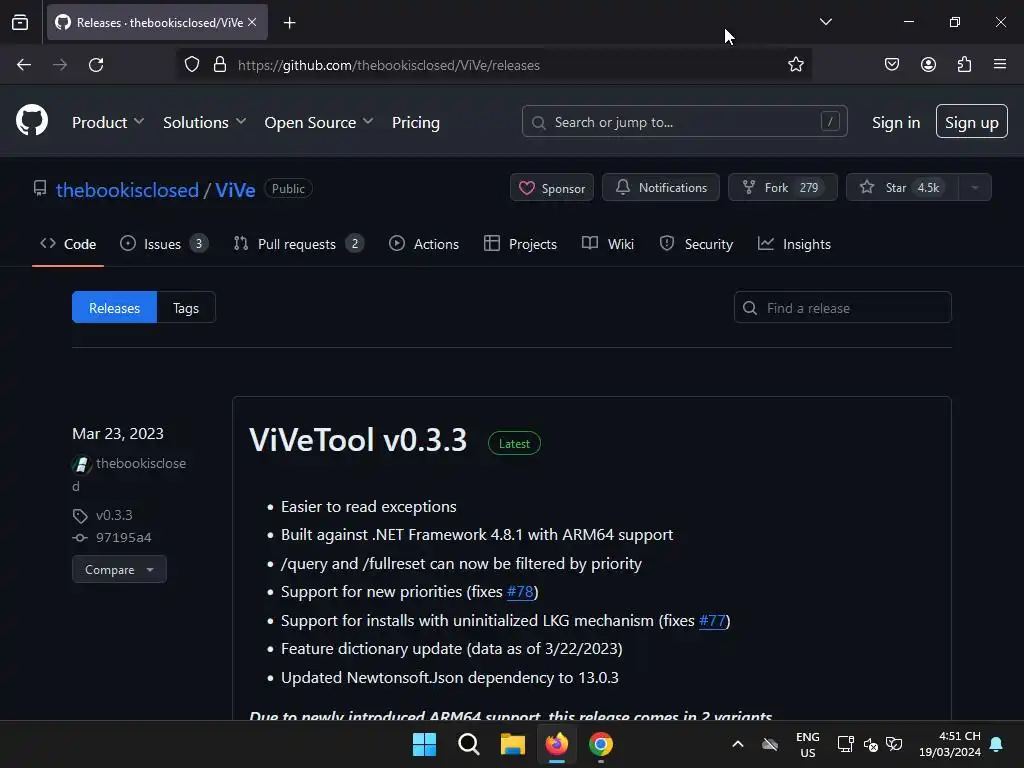
Task: Open Save to Pocket icon
Action: click(x=892, y=65)
